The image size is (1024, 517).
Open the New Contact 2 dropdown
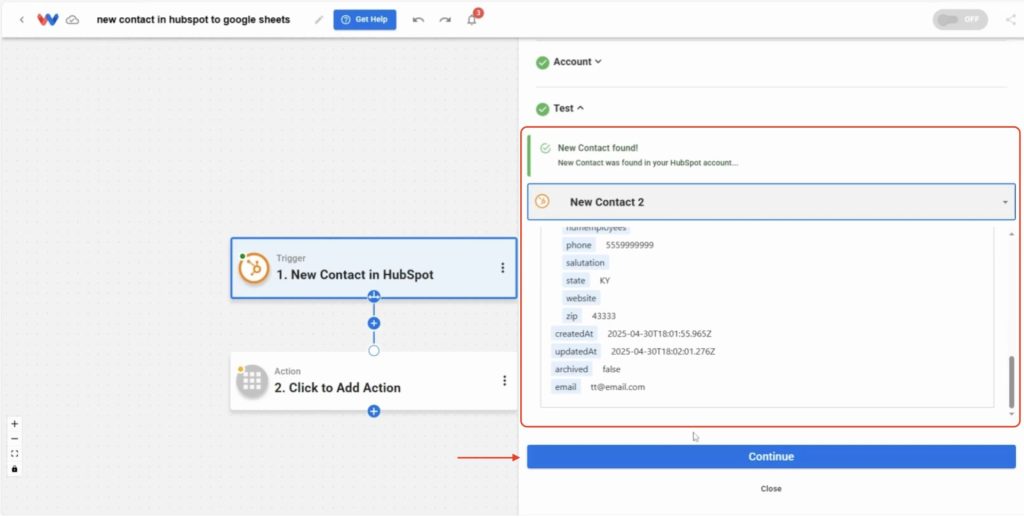(x=771, y=202)
